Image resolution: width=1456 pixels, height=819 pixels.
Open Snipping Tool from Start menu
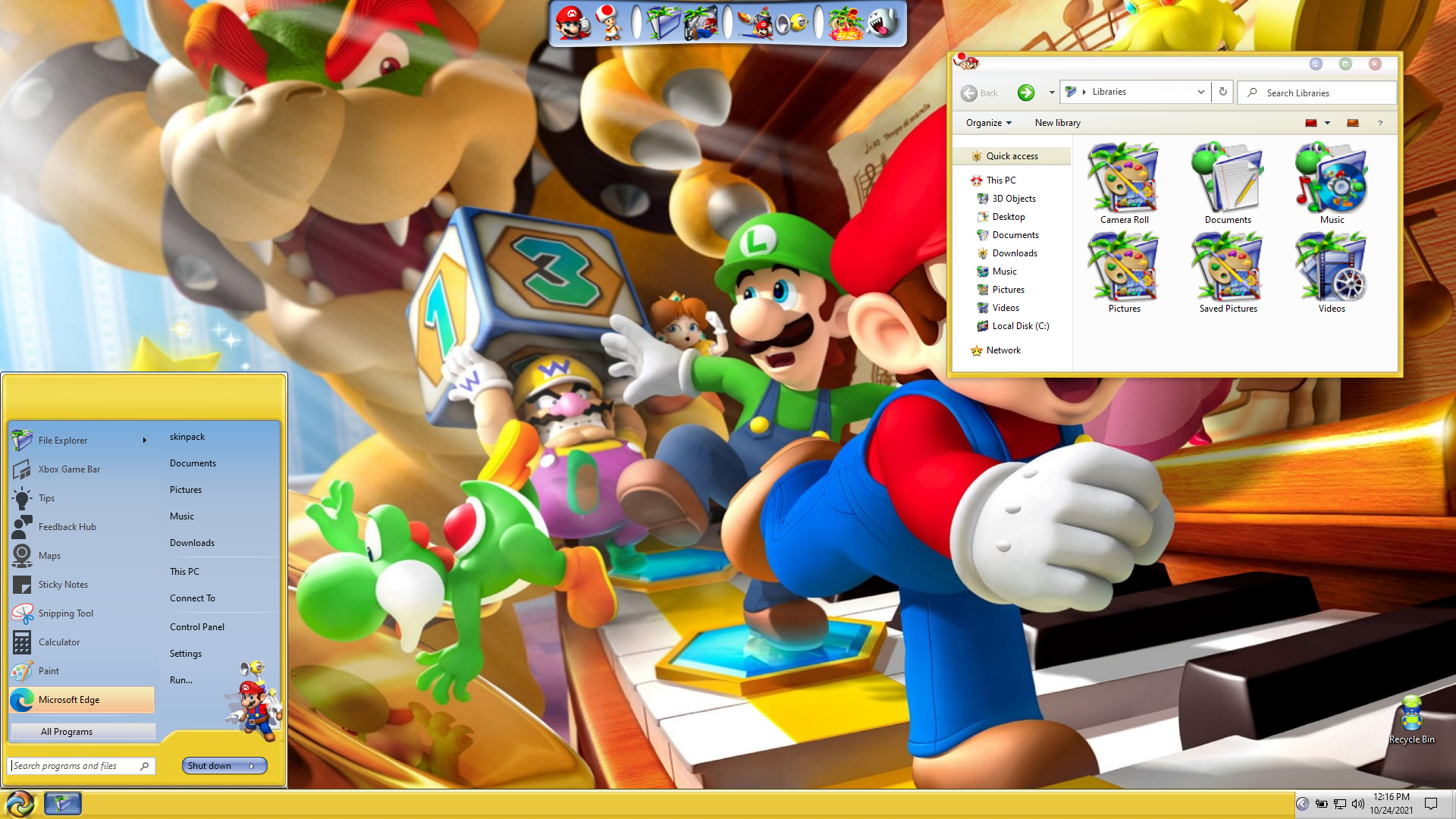pyautogui.click(x=66, y=613)
